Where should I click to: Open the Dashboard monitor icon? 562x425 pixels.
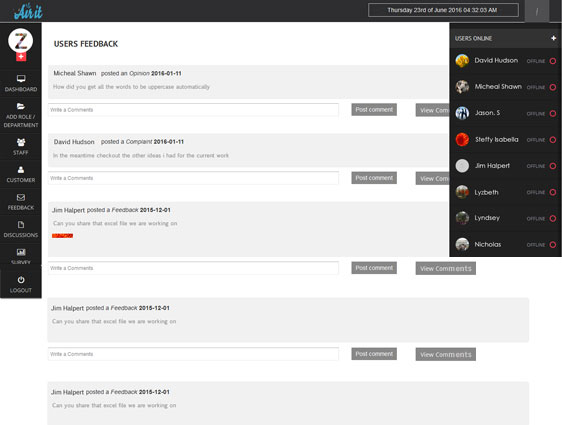point(21,78)
